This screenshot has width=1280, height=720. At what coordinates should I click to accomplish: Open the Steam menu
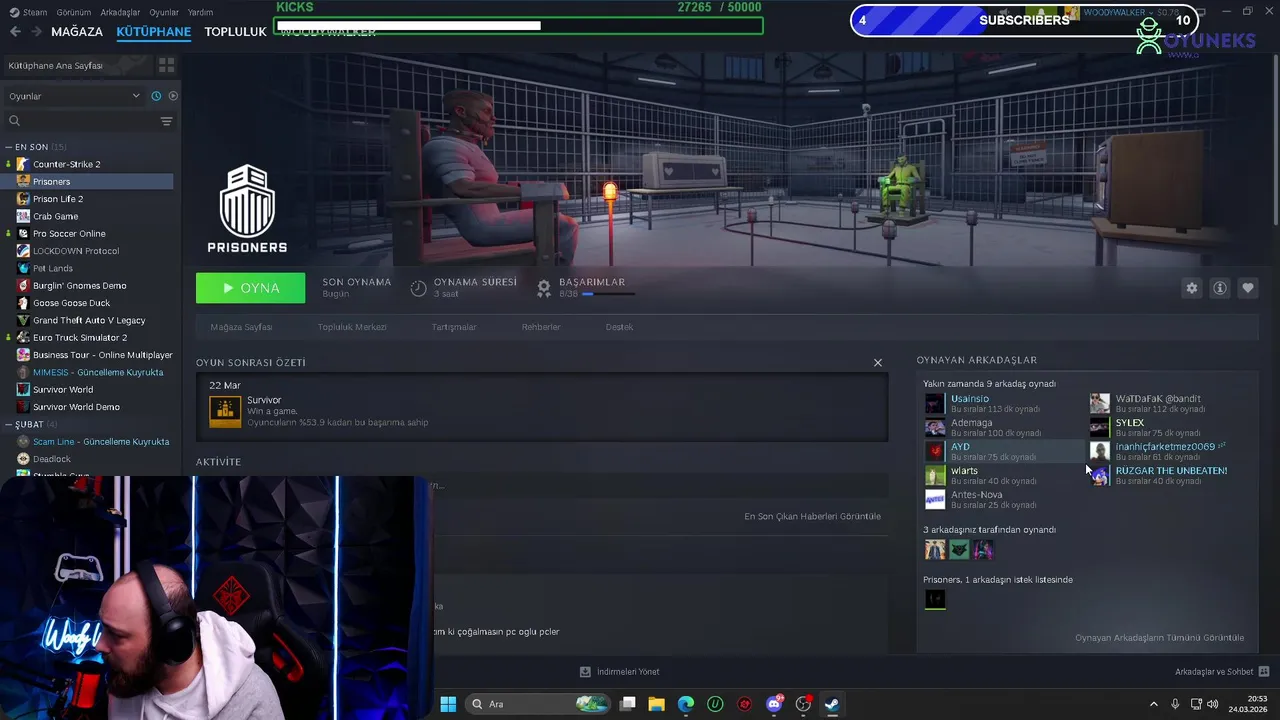(x=28, y=12)
